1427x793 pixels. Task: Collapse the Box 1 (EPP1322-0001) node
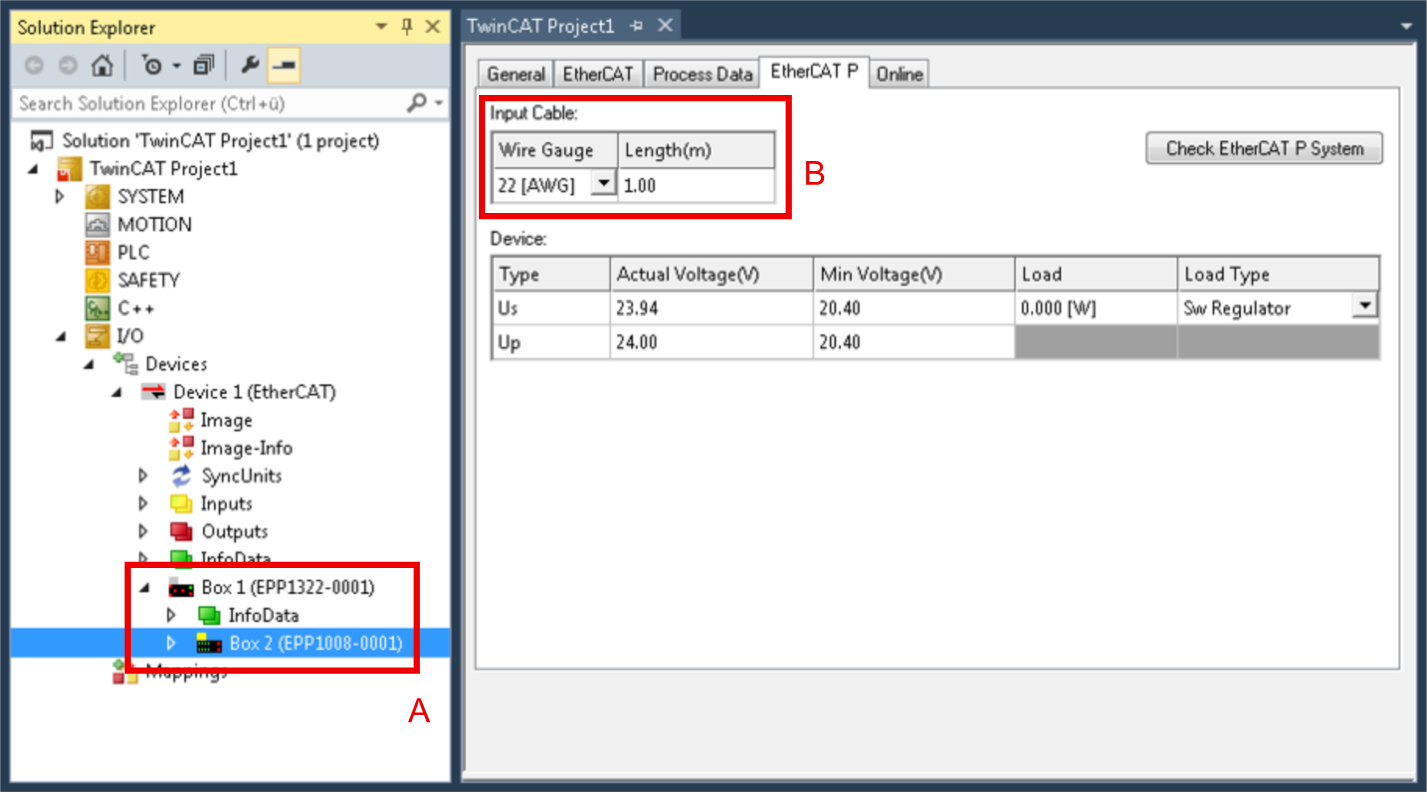click(143, 588)
